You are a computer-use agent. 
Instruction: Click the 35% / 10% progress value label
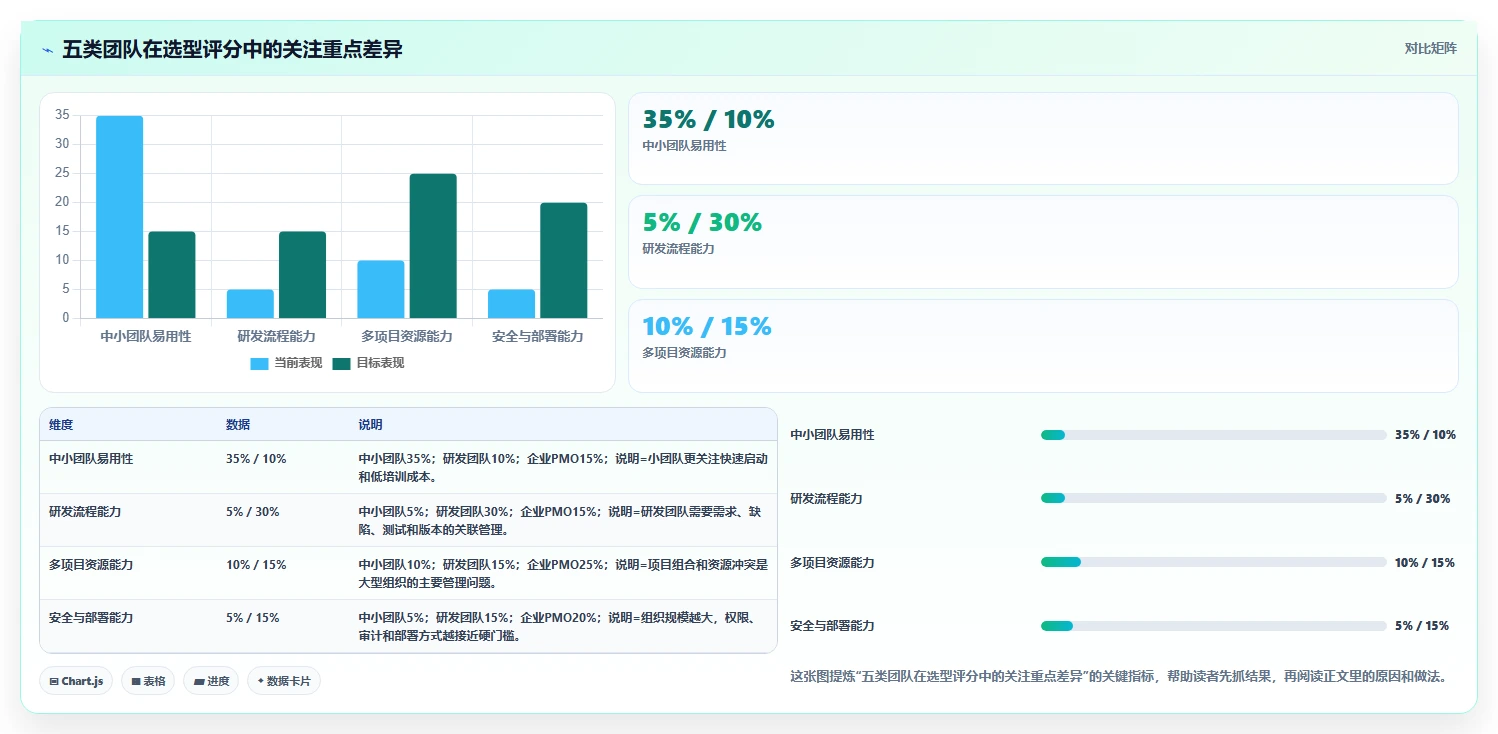tap(1425, 435)
